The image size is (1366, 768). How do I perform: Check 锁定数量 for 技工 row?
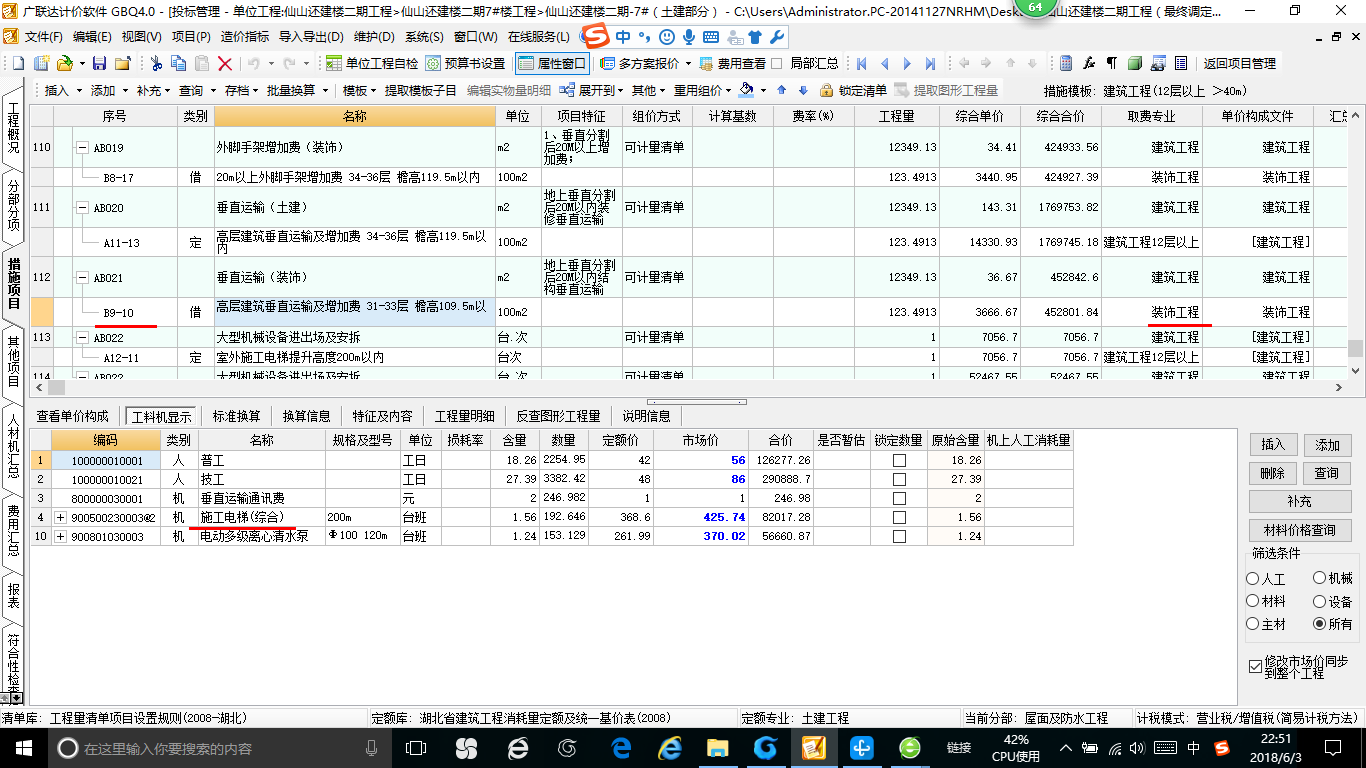pos(899,480)
